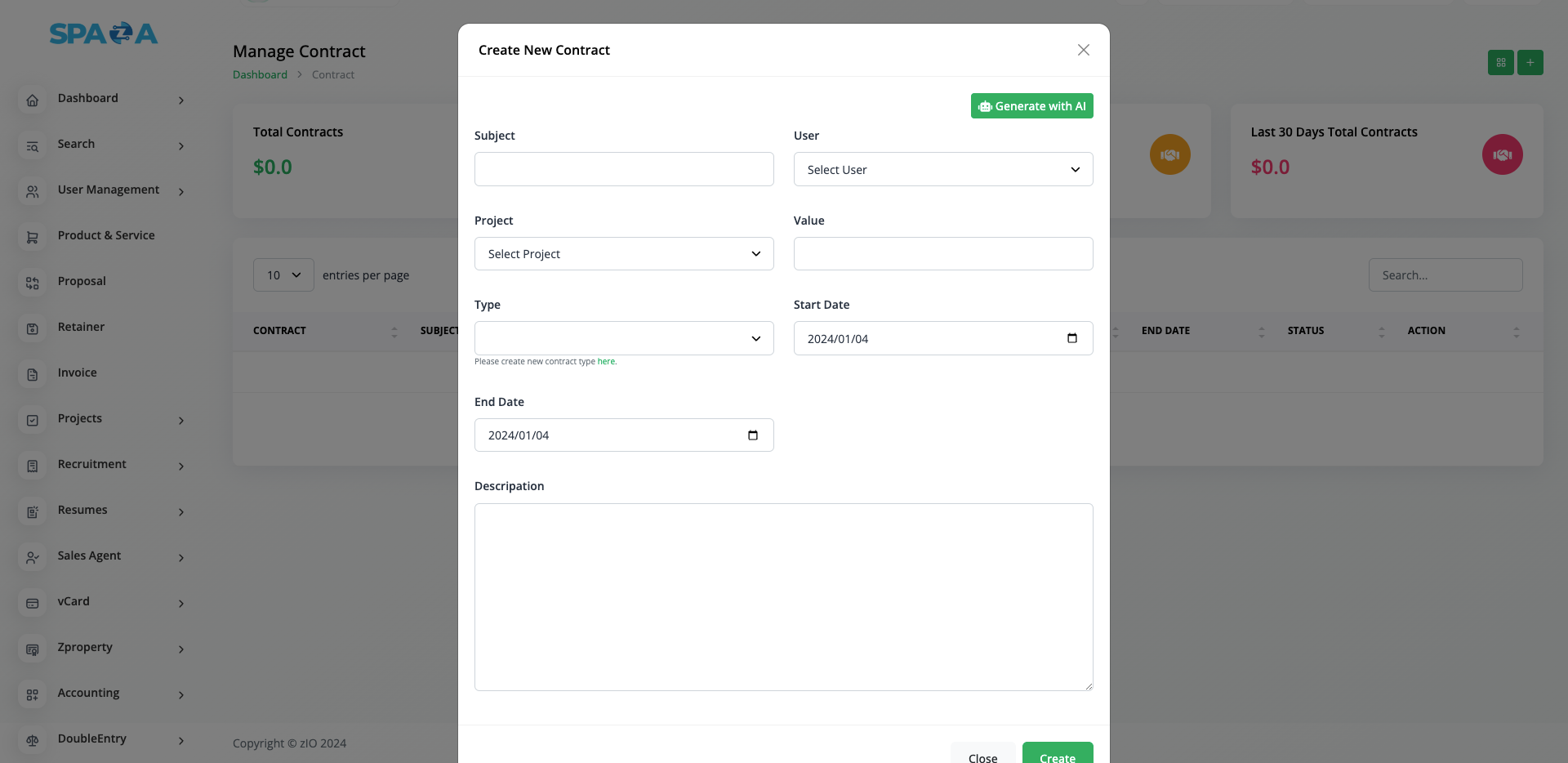The image size is (1568, 763).
Task: Expand the contract Type dropdown
Action: pyautogui.click(x=624, y=338)
